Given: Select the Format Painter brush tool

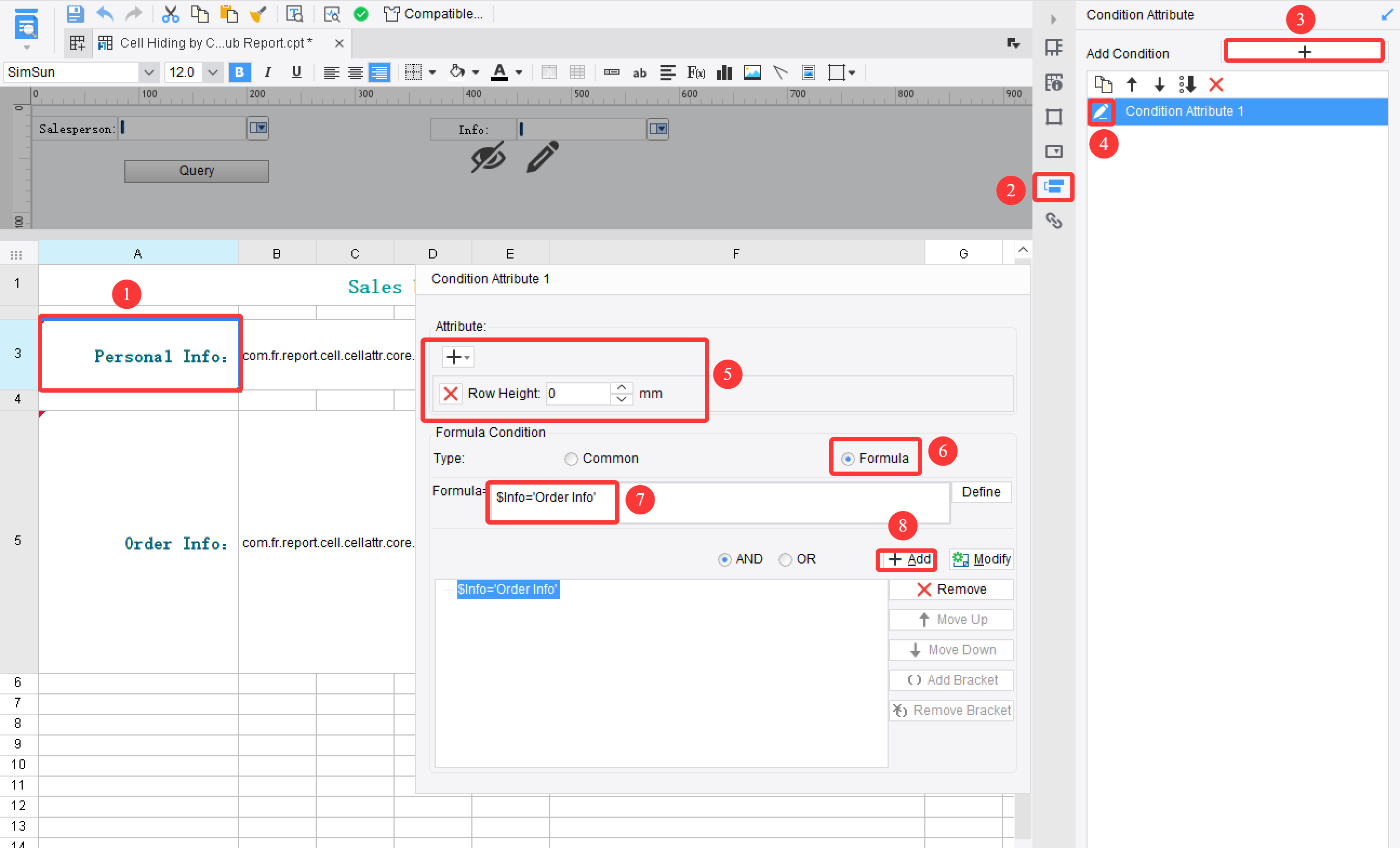Looking at the screenshot, I should click(x=258, y=14).
